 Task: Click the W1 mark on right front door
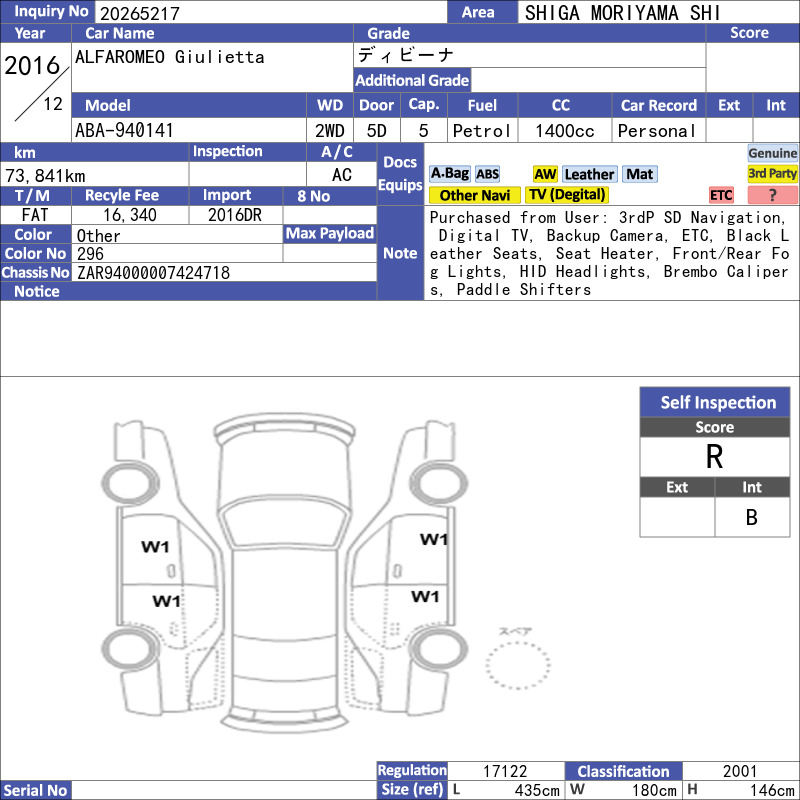pyautogui.click(x=434, y=539)
